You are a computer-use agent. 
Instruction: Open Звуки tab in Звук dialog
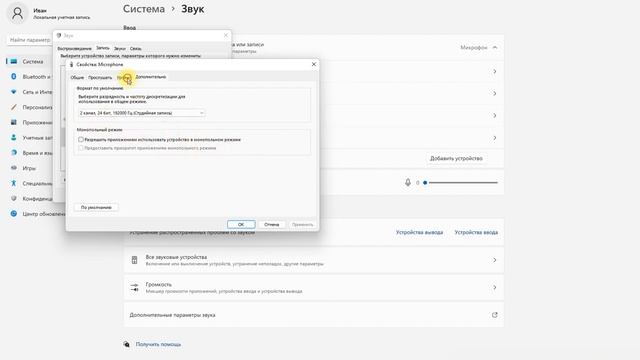coord(120,49)
